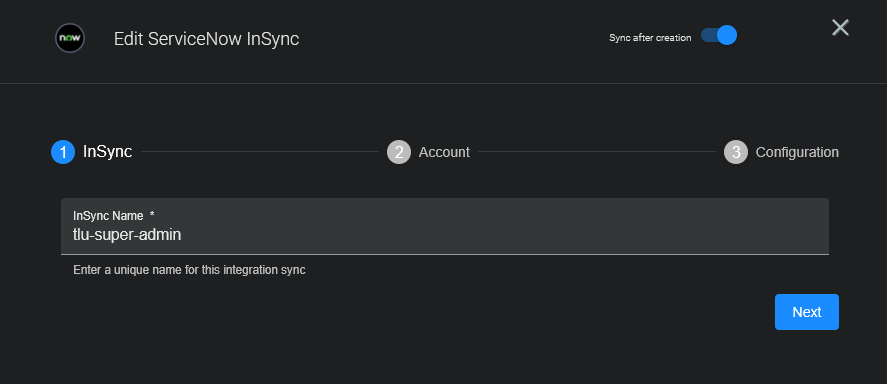The width and height of the screenshot is (887, 384).
Task: Focus the InSync Name input field
Action: coord(445,226)
